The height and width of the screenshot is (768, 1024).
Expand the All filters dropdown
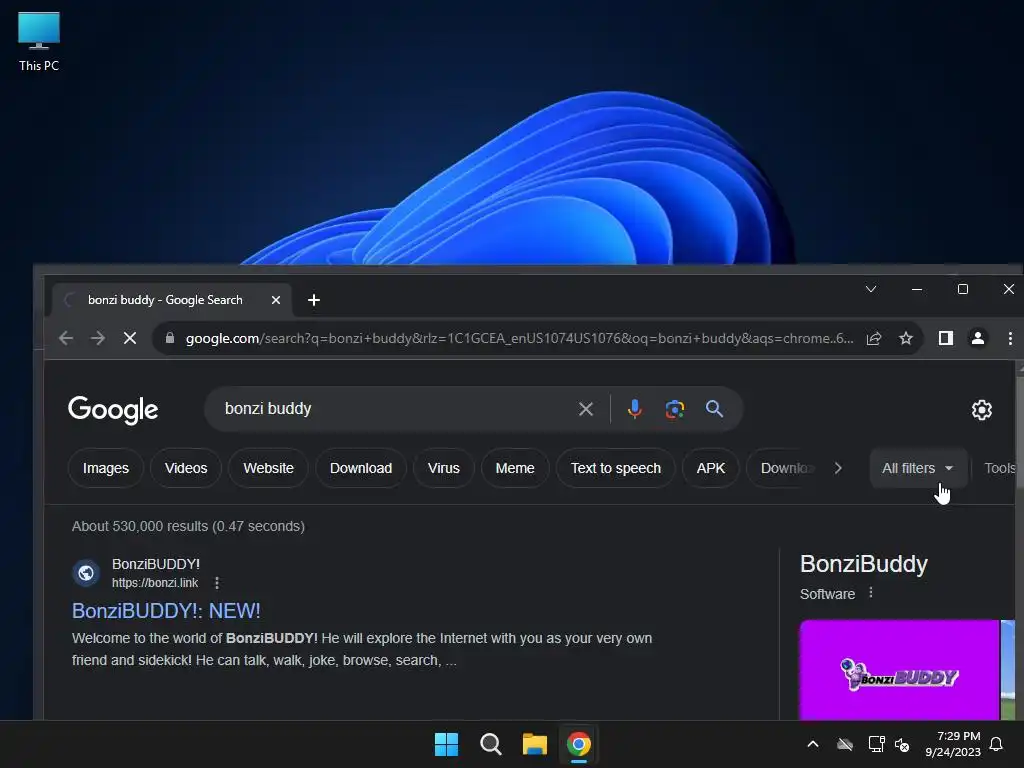point(918,468)
